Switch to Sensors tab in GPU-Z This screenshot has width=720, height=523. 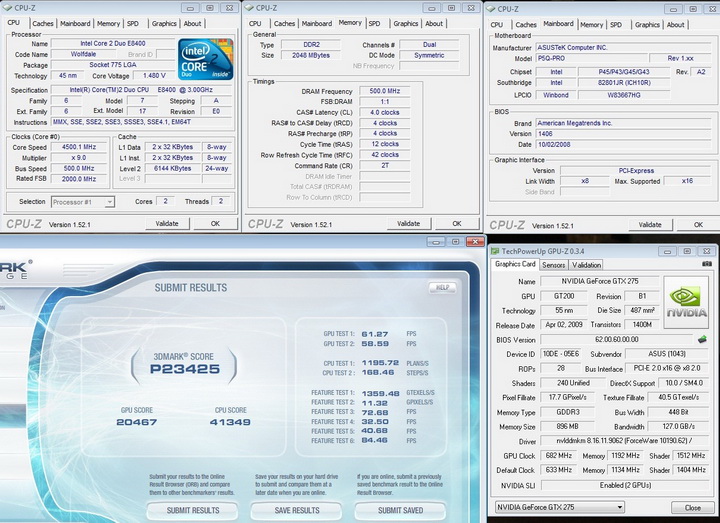(x=553, y=265)
